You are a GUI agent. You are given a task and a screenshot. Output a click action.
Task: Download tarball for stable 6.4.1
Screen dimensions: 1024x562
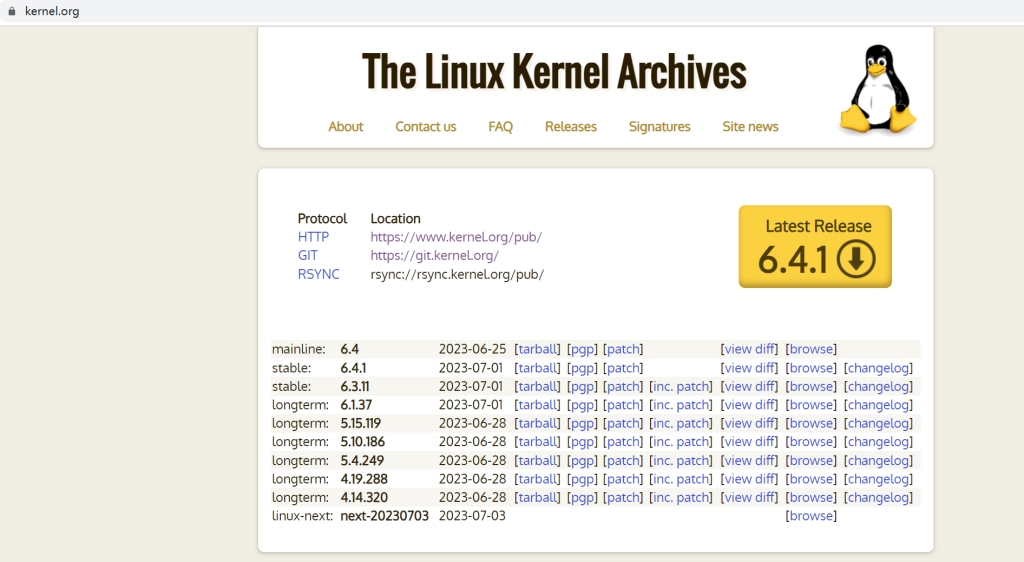tap(537, 368)
